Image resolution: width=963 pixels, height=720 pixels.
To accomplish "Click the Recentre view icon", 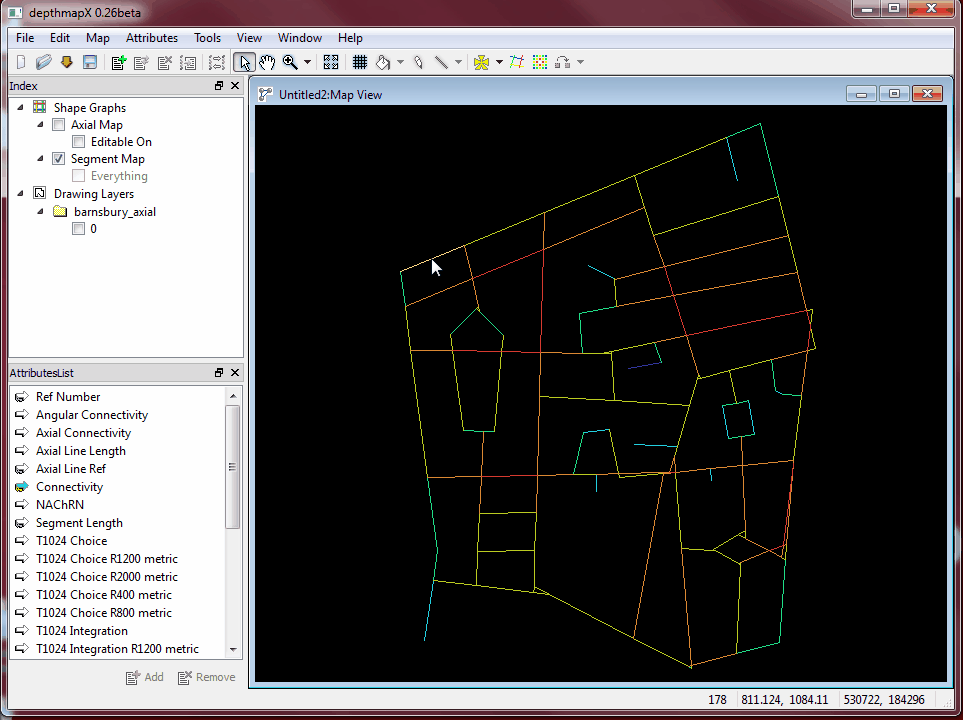I will (x=330, y=62).
